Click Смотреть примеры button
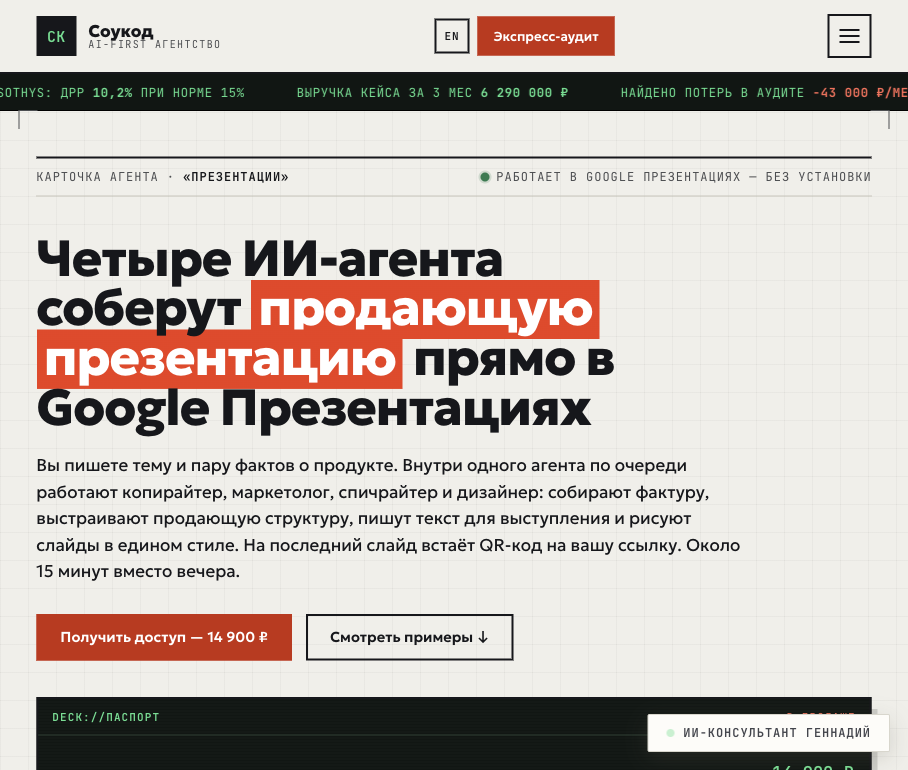Viewport: 908px width, 770px height. coord(409,637)
